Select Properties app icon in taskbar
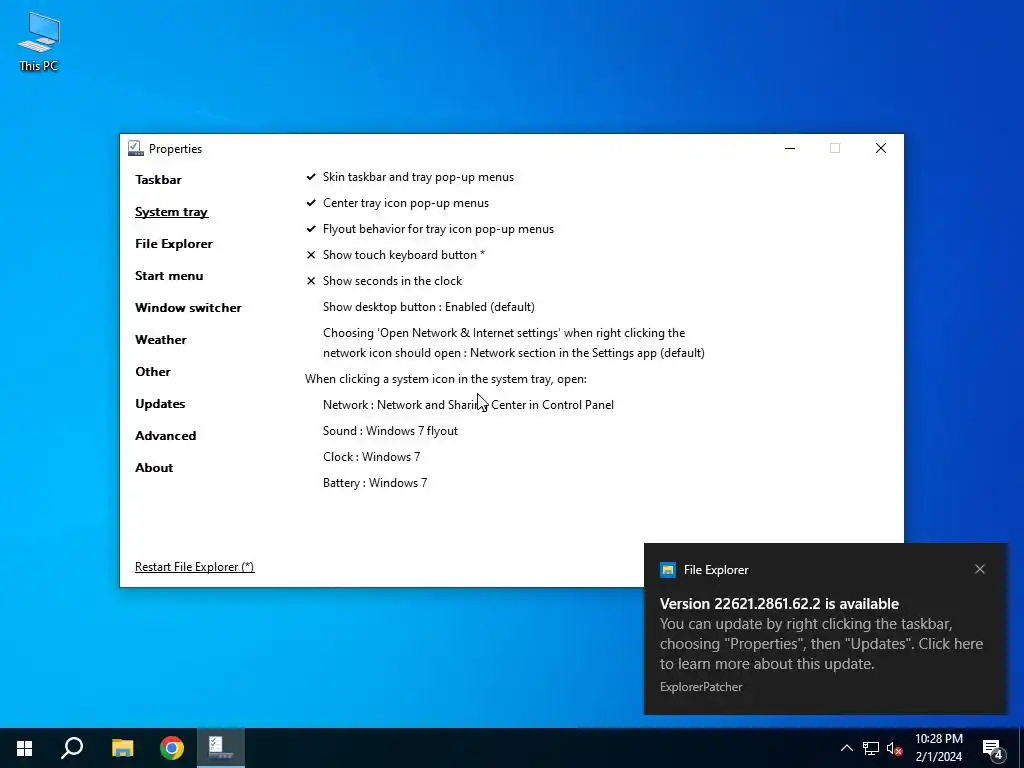 tap(221, 748)
